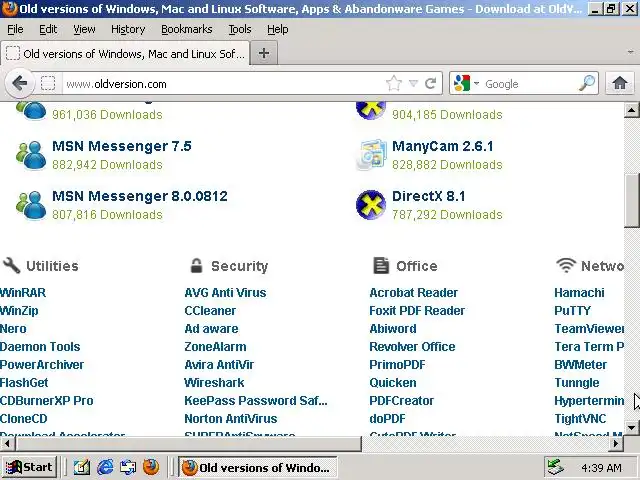Click the horizontal scrollbar thumb
This screenshot has width=640, height=480.
(188, 443)
